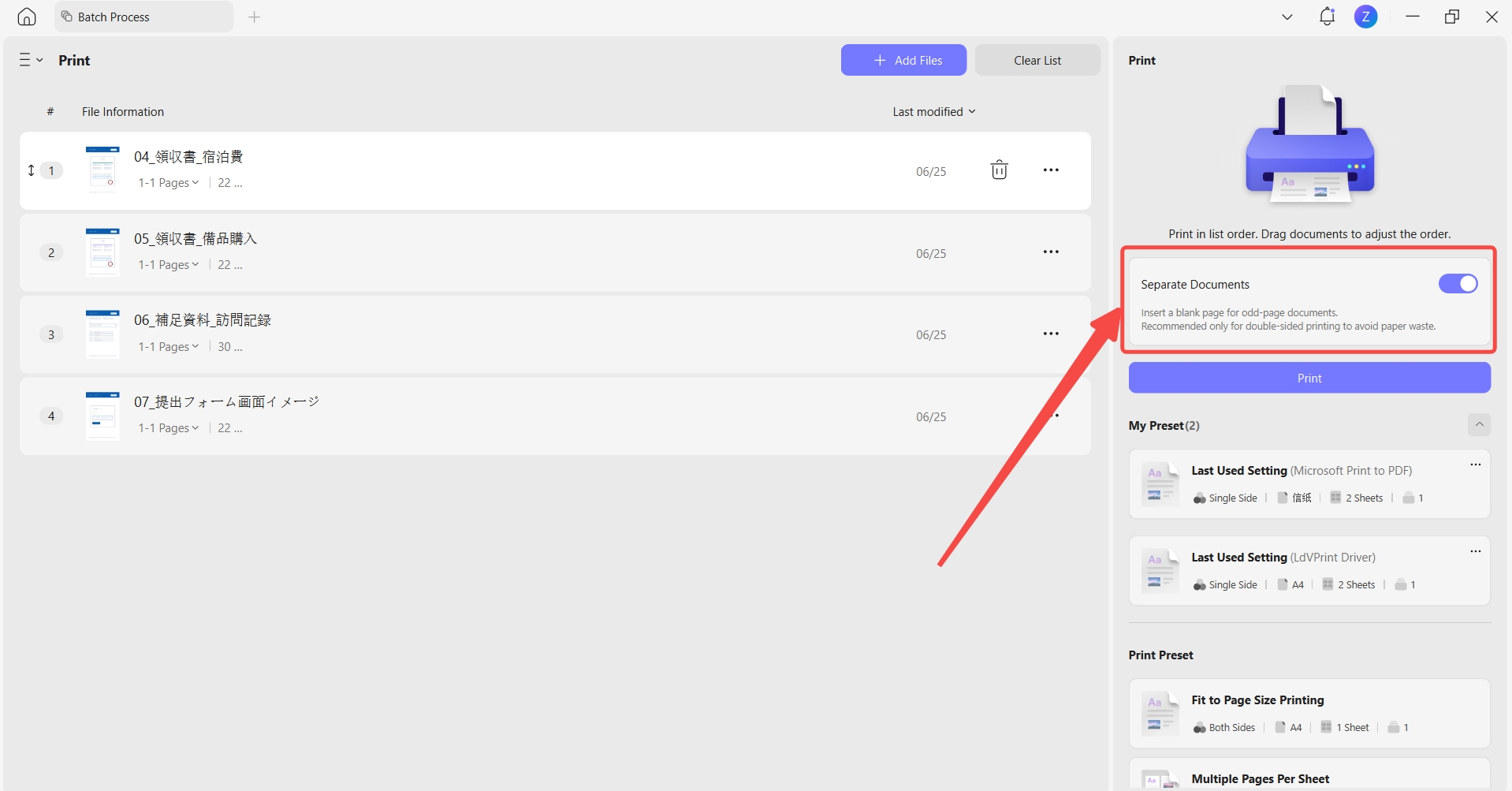
Task: Click row number 2 badge
Action: coord(51,252)
